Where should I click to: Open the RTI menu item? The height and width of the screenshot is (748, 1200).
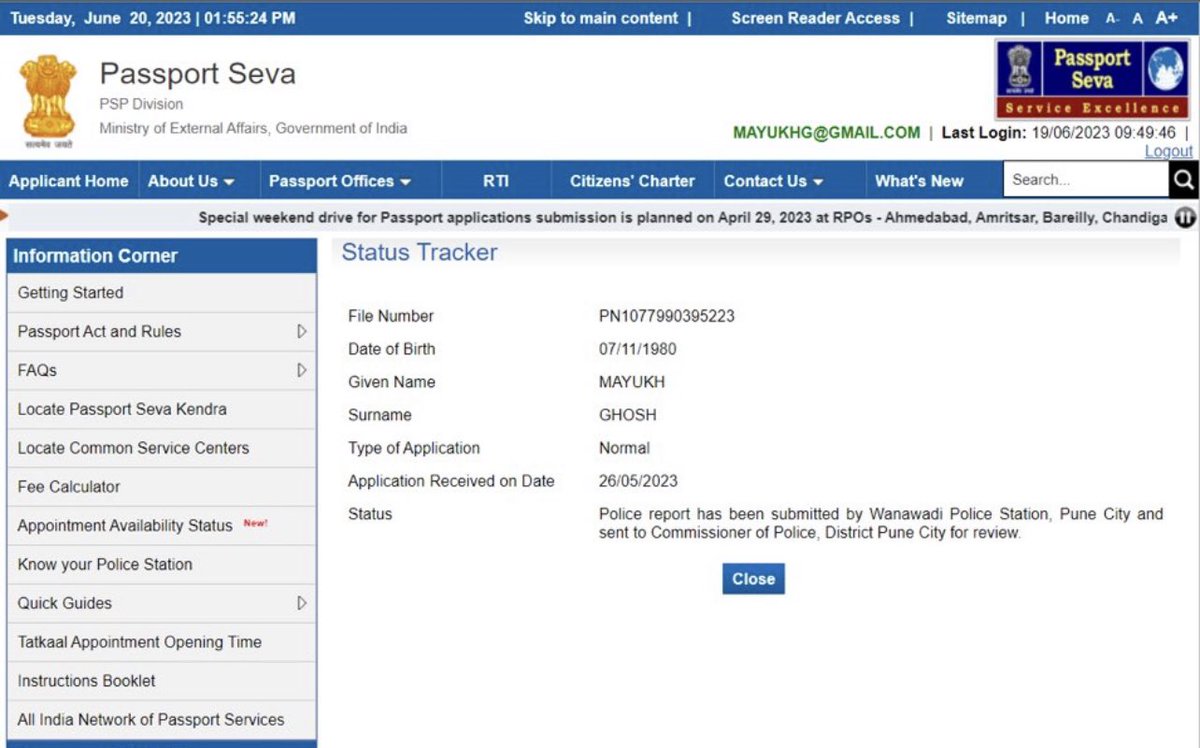(x=496, y=181)
